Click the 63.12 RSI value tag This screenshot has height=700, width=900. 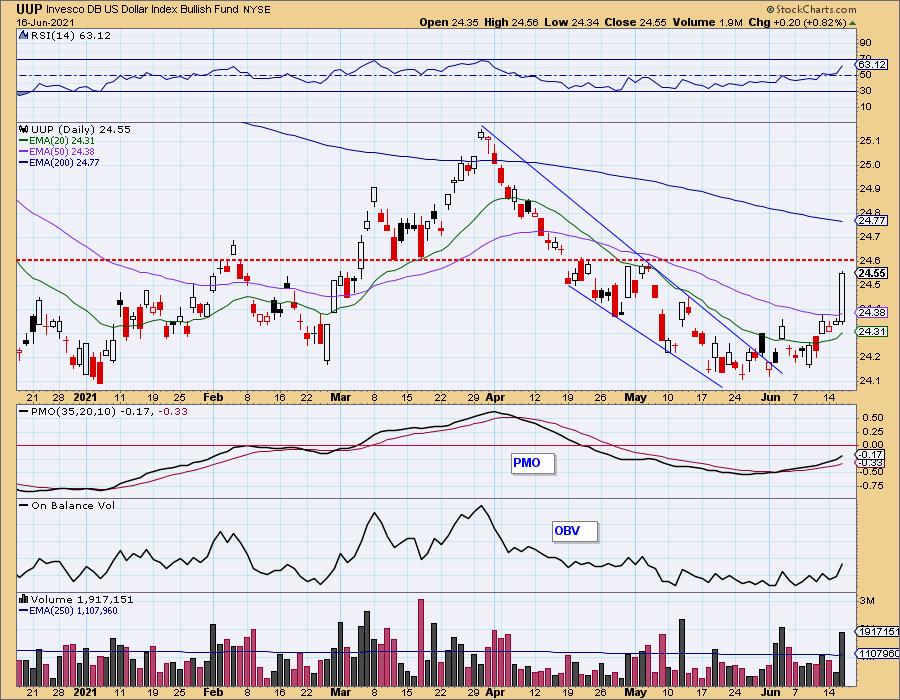[871, 64]
